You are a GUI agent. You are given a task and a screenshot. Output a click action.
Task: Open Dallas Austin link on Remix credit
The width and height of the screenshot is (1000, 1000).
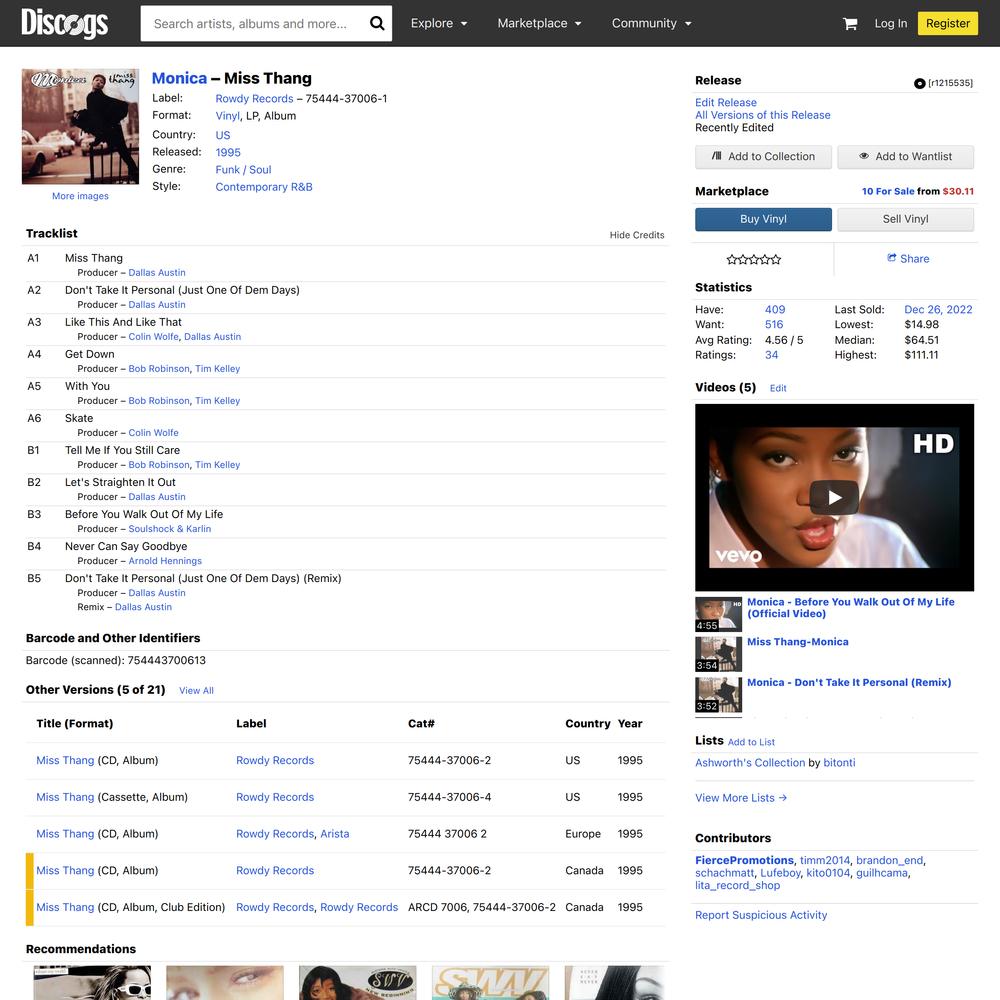[143, 607]
